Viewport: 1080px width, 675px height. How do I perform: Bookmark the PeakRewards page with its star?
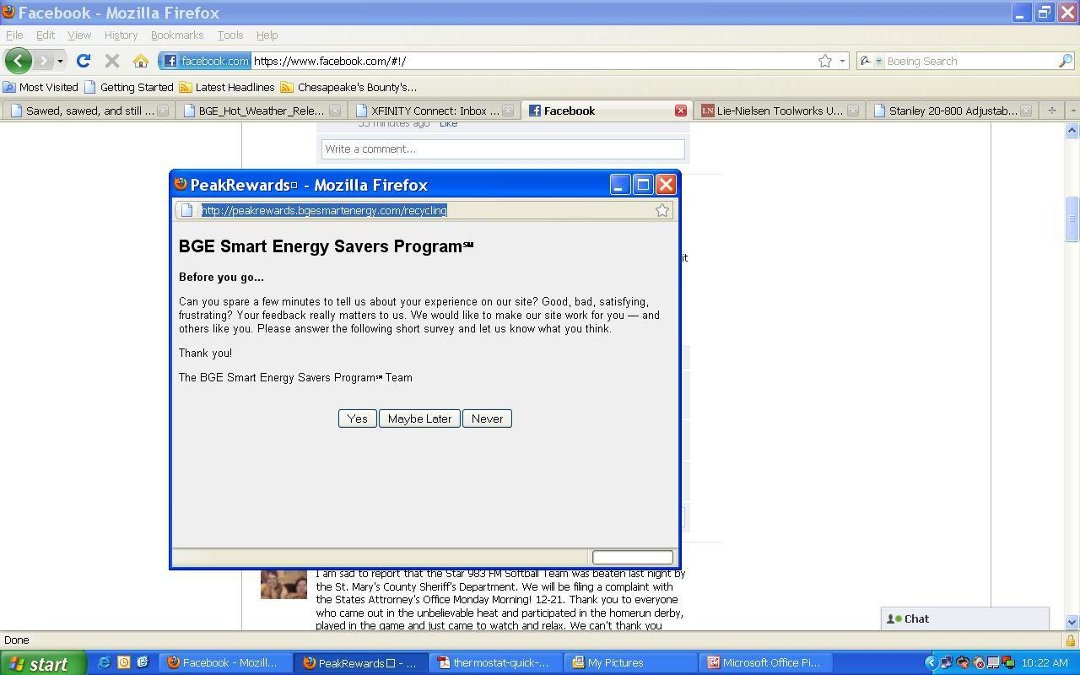click(x=662, y=211)
